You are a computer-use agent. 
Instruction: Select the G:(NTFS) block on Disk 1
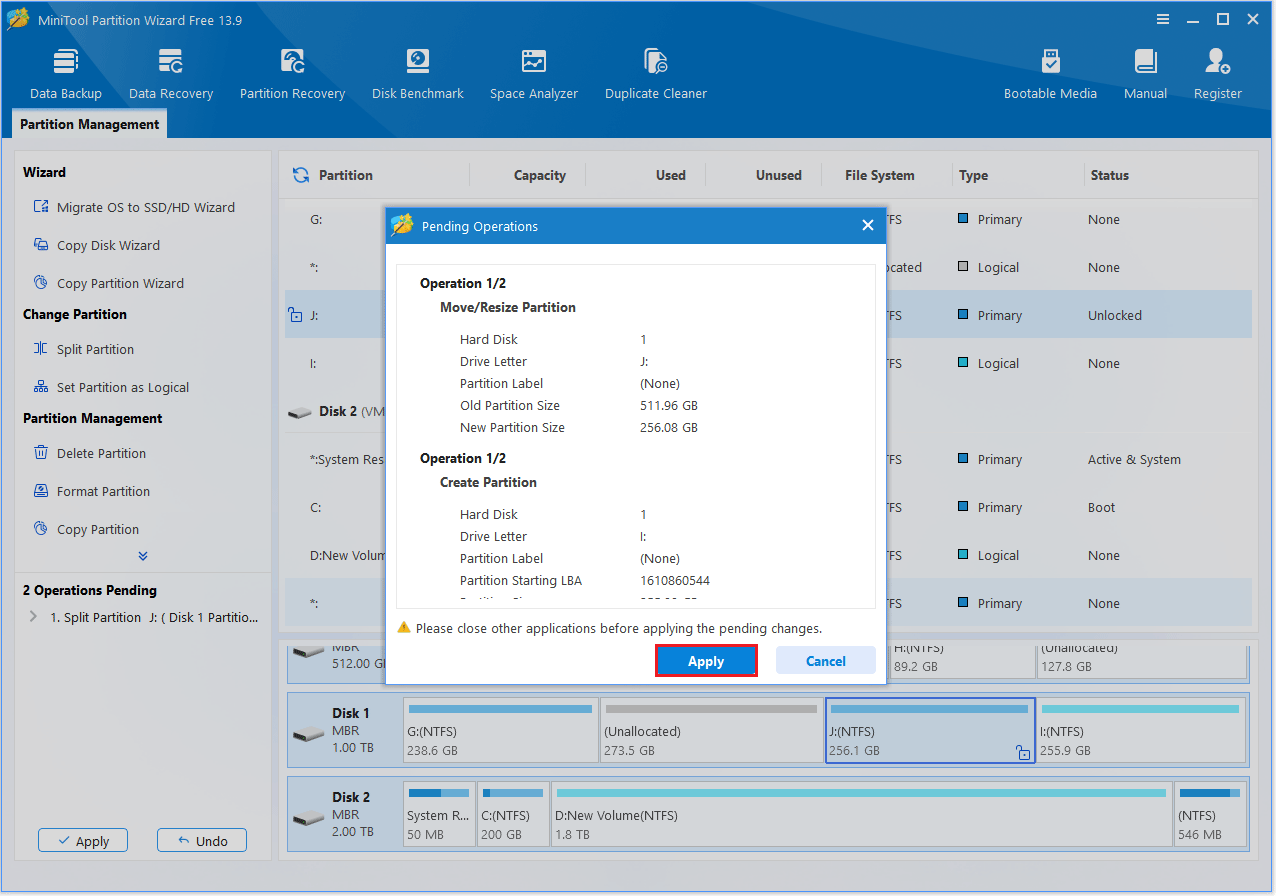[500, 731]
